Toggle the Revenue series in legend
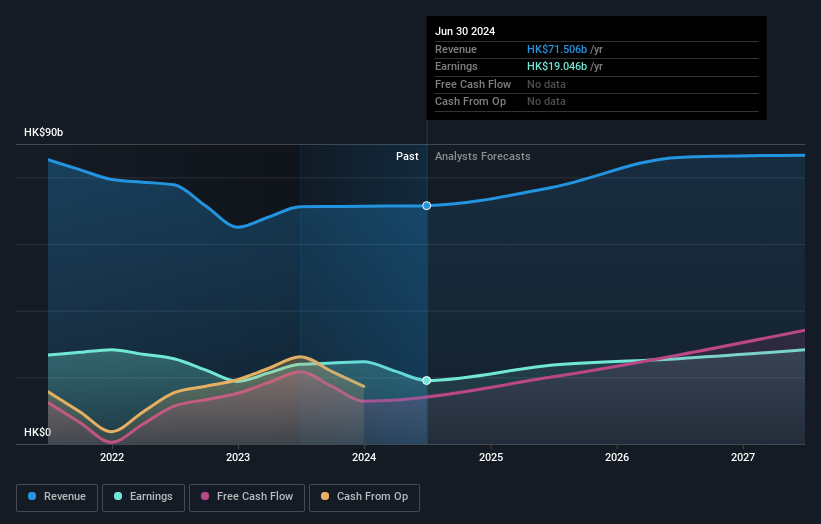The height and width of the screenshot is (524, 821). [x=57, y=497]
